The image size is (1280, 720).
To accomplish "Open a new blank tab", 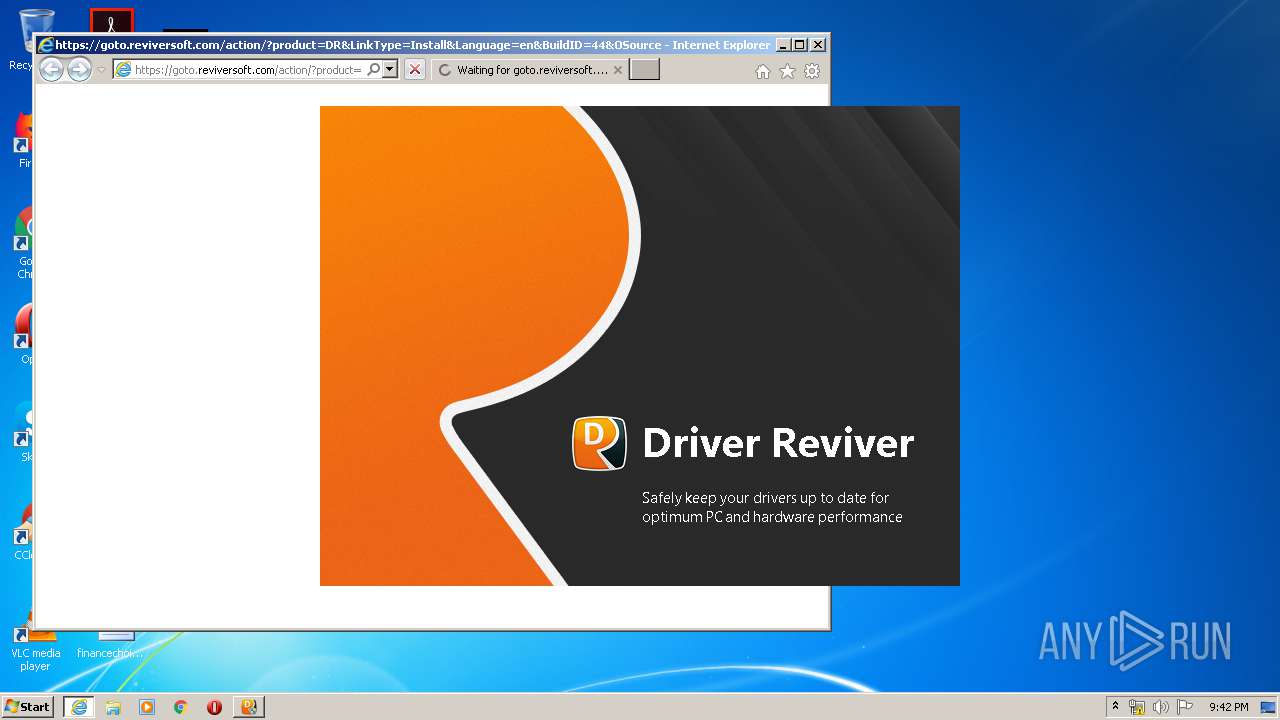I will pyautogui.click(x=644, y=70).
